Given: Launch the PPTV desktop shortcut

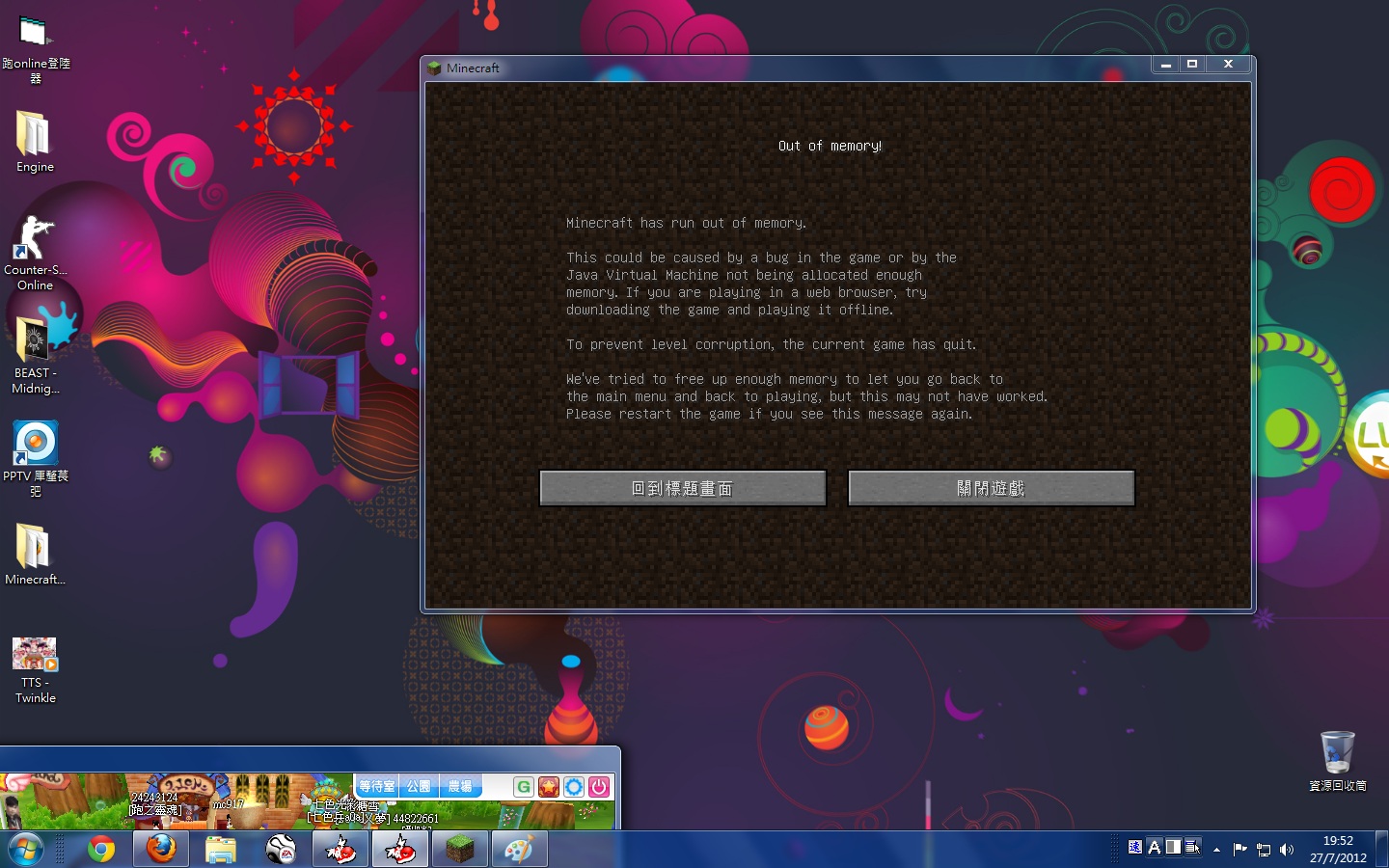Looking at the screenshot, I should pyautogui.click(x=36, y=458).
